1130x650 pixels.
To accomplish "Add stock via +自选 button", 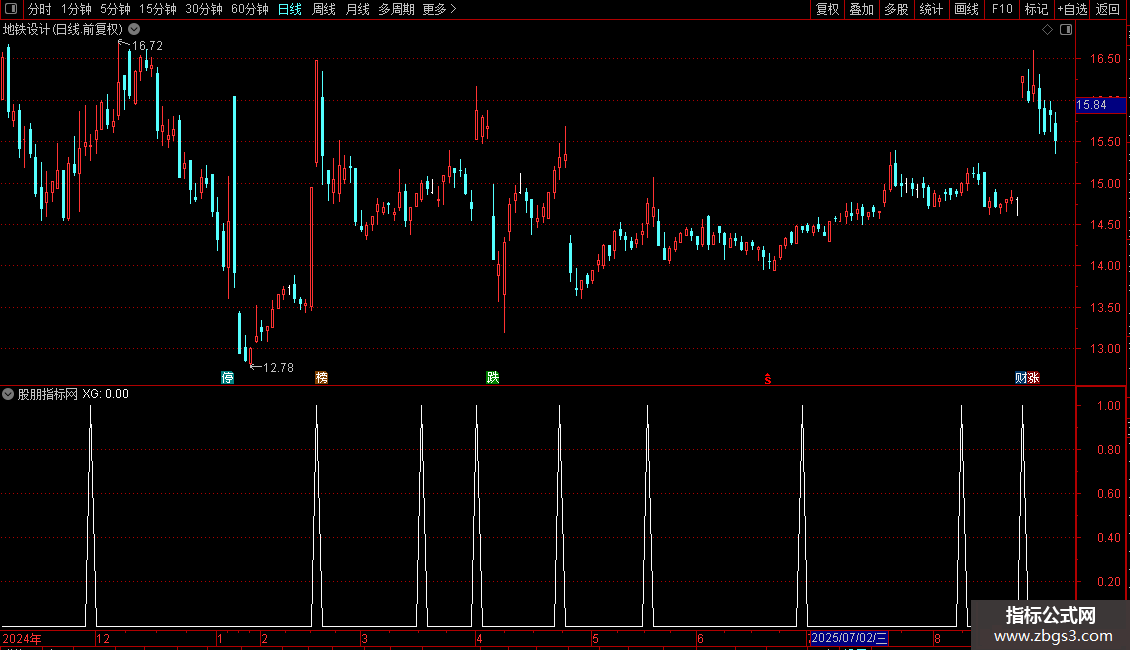I will 1072,9.
